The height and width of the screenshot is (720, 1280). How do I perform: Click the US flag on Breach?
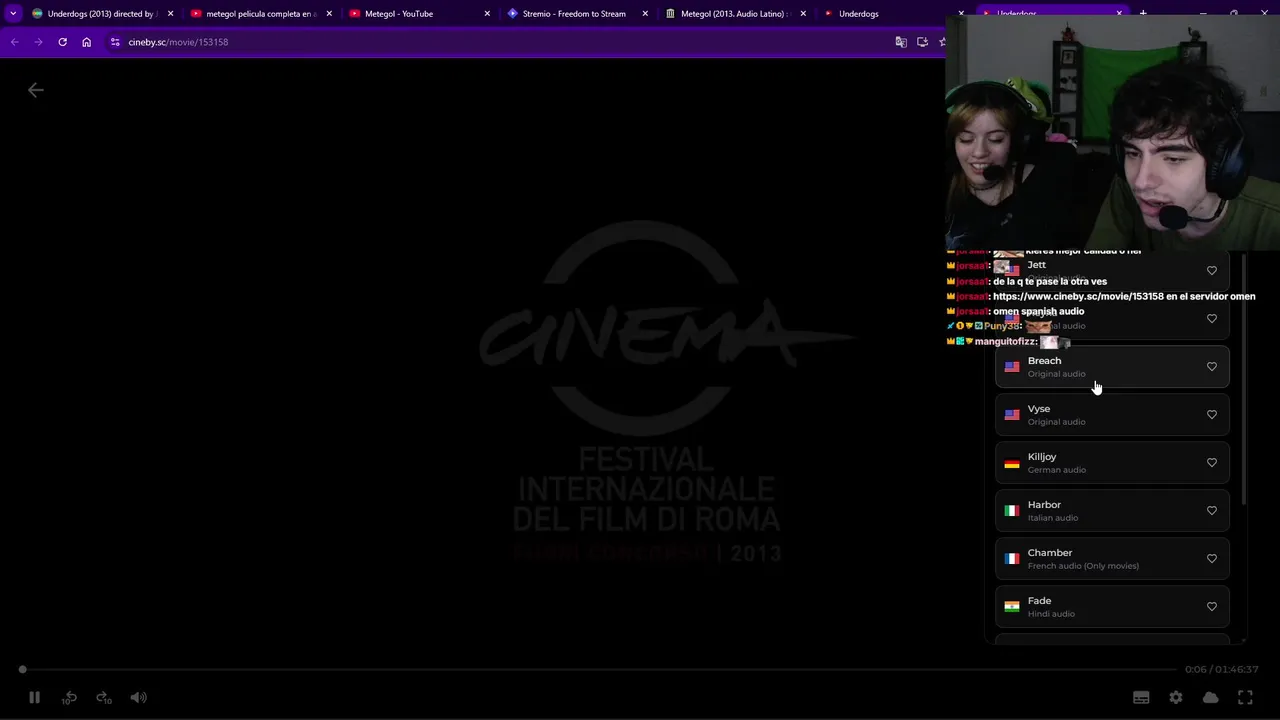point(1012,367)
